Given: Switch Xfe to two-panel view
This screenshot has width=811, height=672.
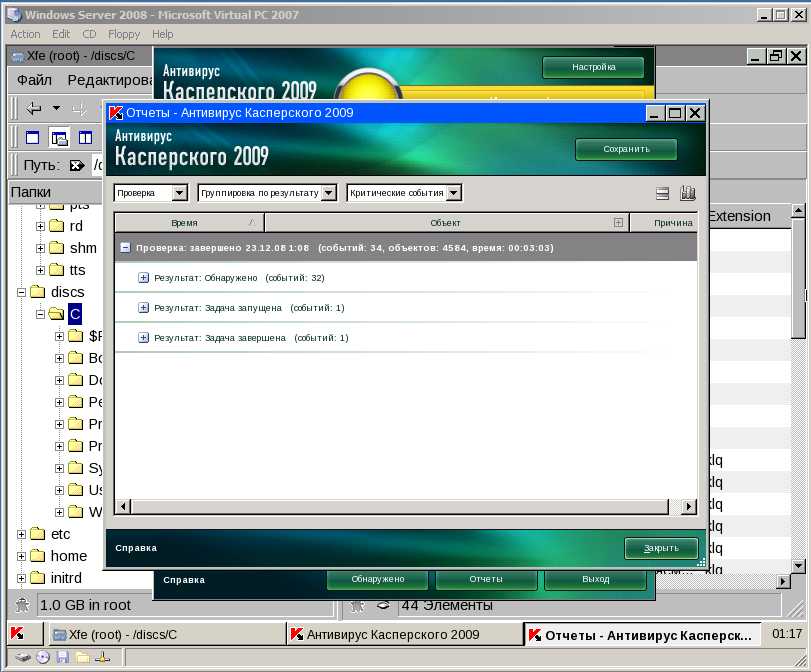Looking at the screenshot, I should click(85, 138).
